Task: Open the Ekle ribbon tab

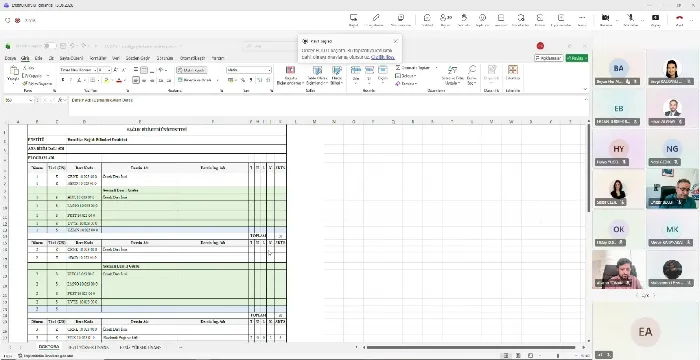Action: pos(38,58)
